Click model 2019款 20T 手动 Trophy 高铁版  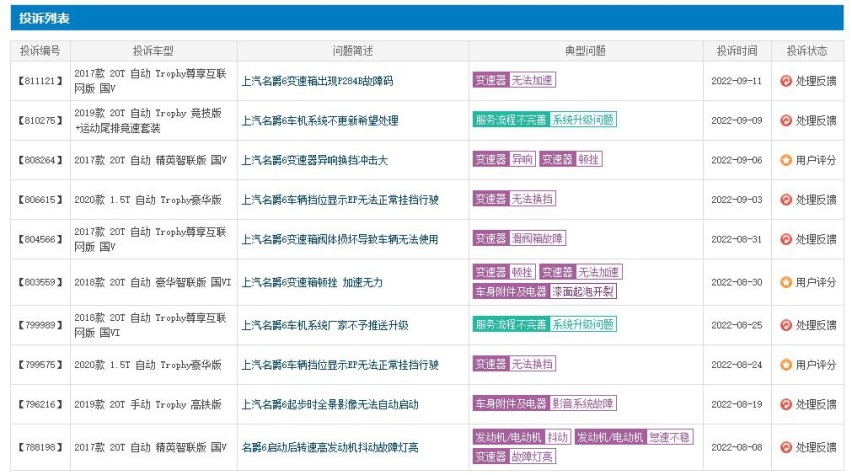click(148, 404)
